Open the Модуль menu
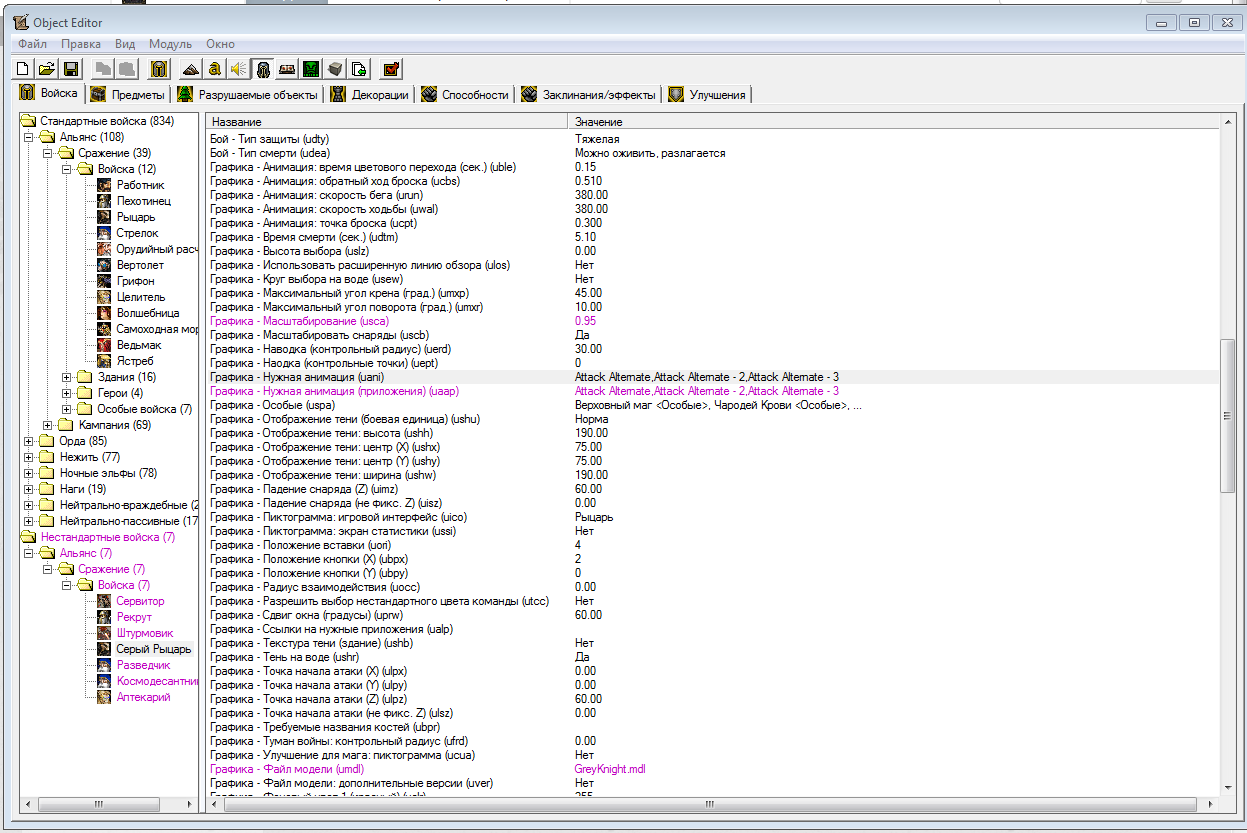This screenshot has width=1247, height=833. coord(170,44)
